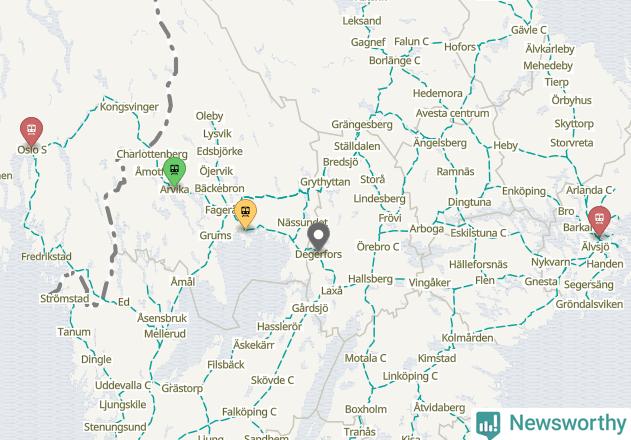The width and height of the screenshot is (631, 440).
Task: Click the Kongsvinger station label
Action: [x=129, y=107]
